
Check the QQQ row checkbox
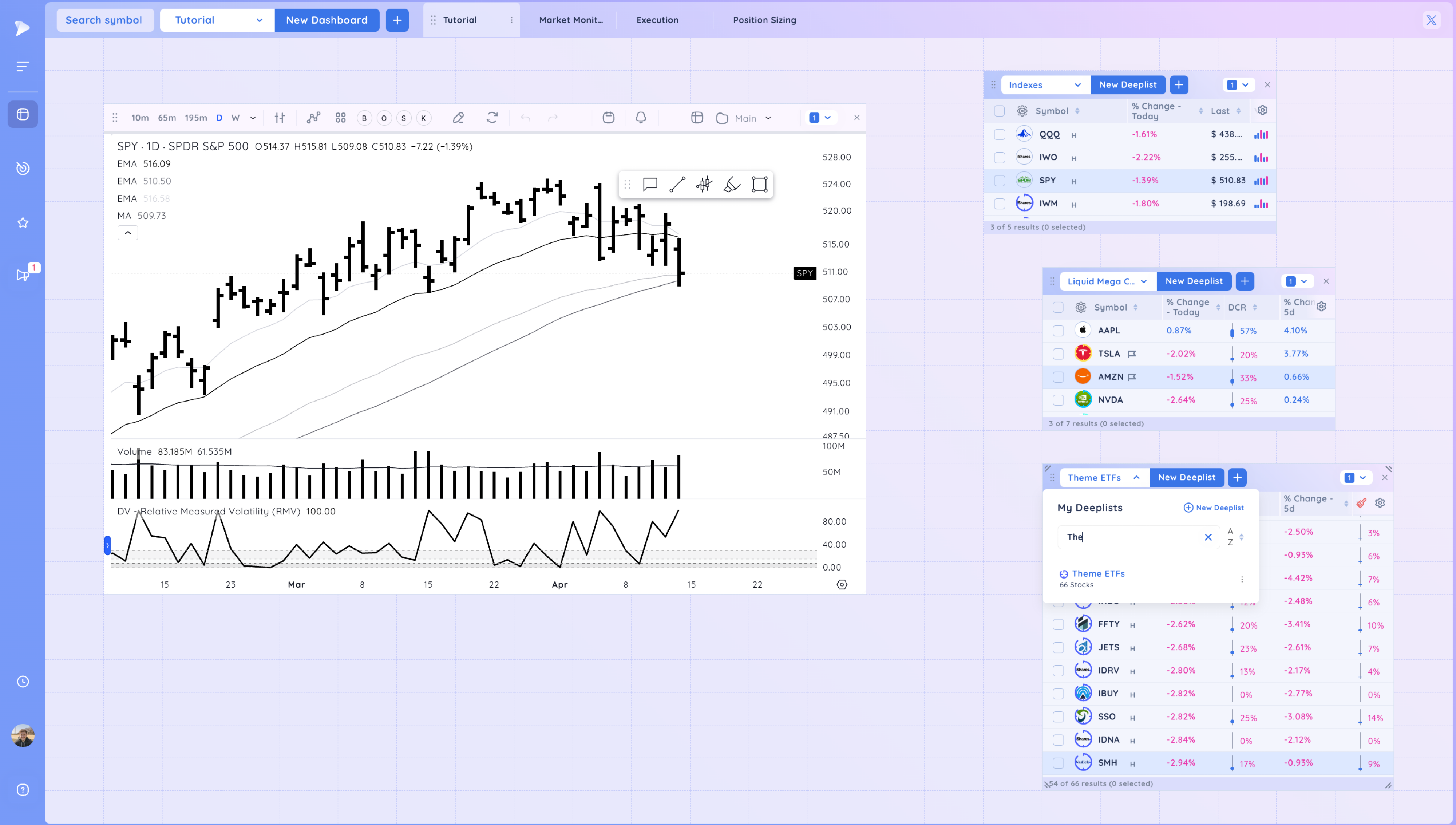tap(1000, 135)
